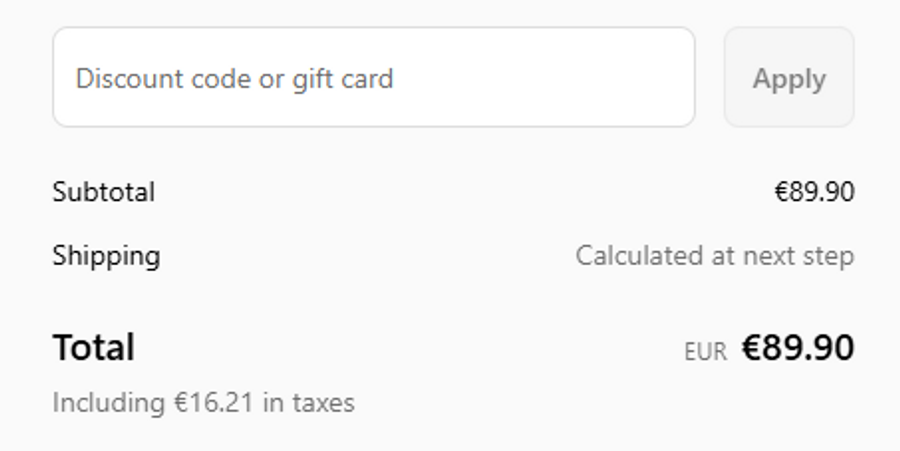The height and width of the screenshot is (451, 900).
Task: Click the €16.21 tax amount
Action: click(214, 403)
